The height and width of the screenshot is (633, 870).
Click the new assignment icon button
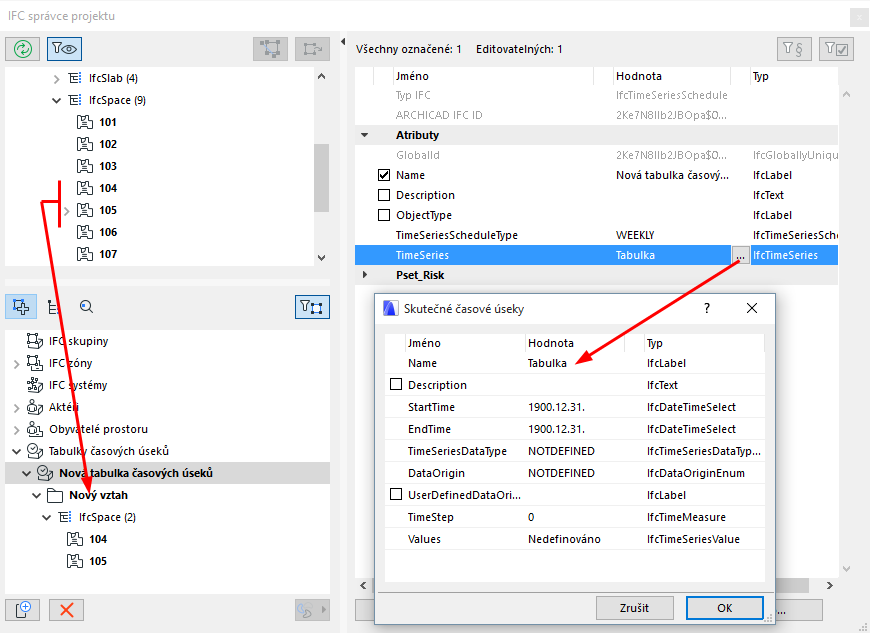tap(23, 610)
